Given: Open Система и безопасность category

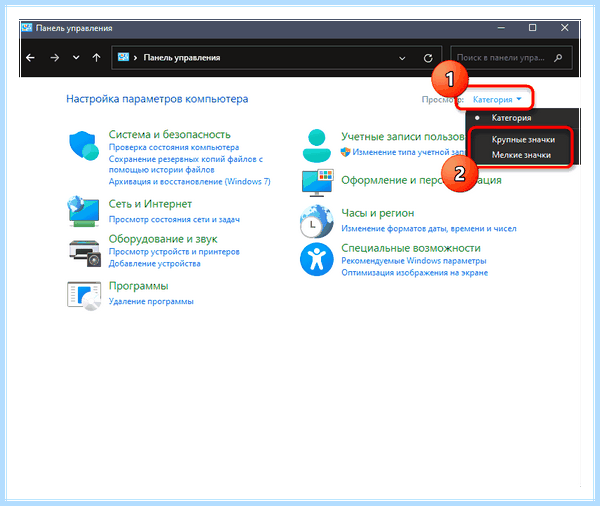Looking at the screenshot, I should (x=170, y=135).
